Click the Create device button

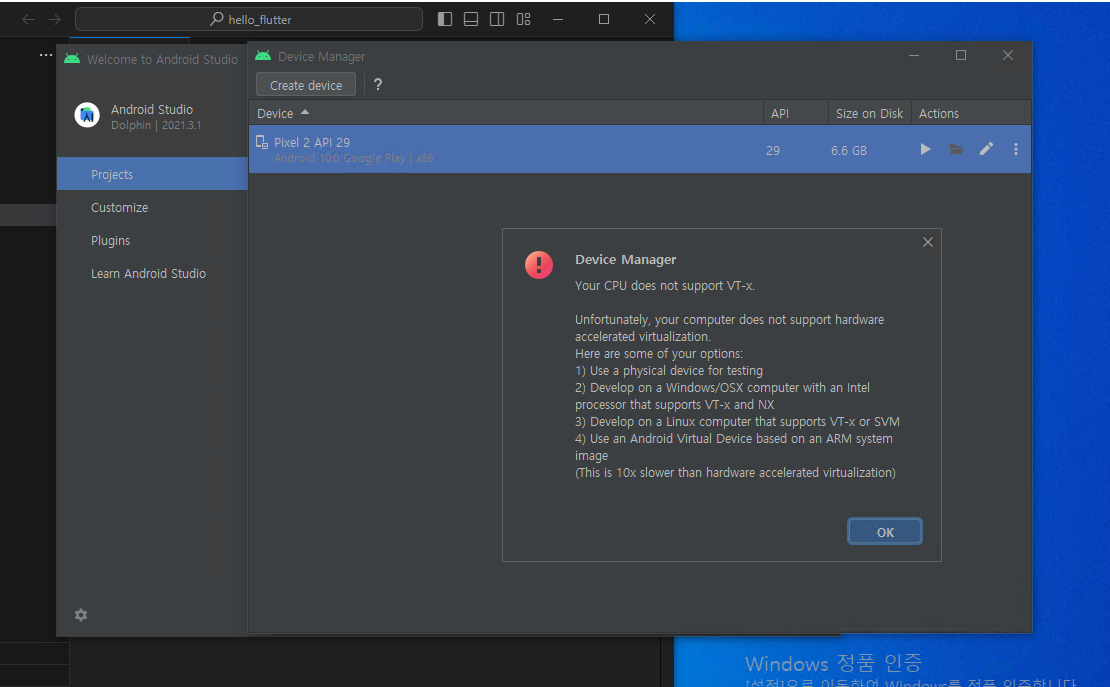(x=306, y=85)
